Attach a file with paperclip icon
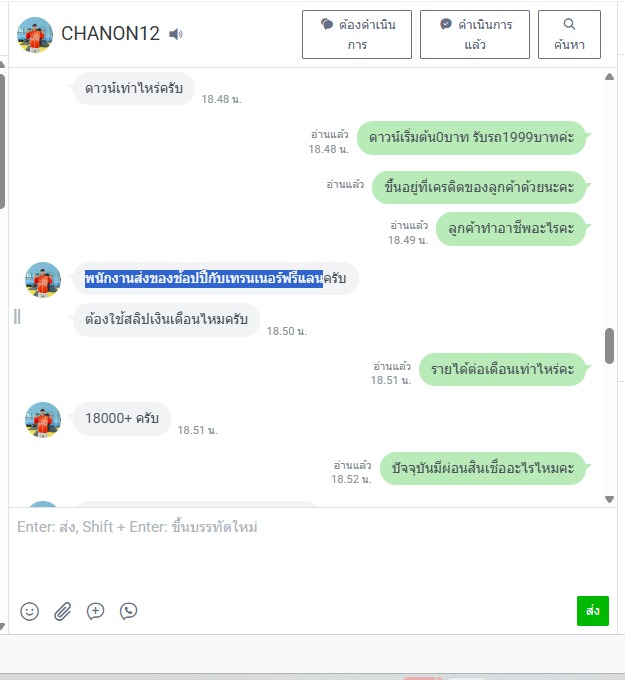The image size is (625, 680). point(62,611)
